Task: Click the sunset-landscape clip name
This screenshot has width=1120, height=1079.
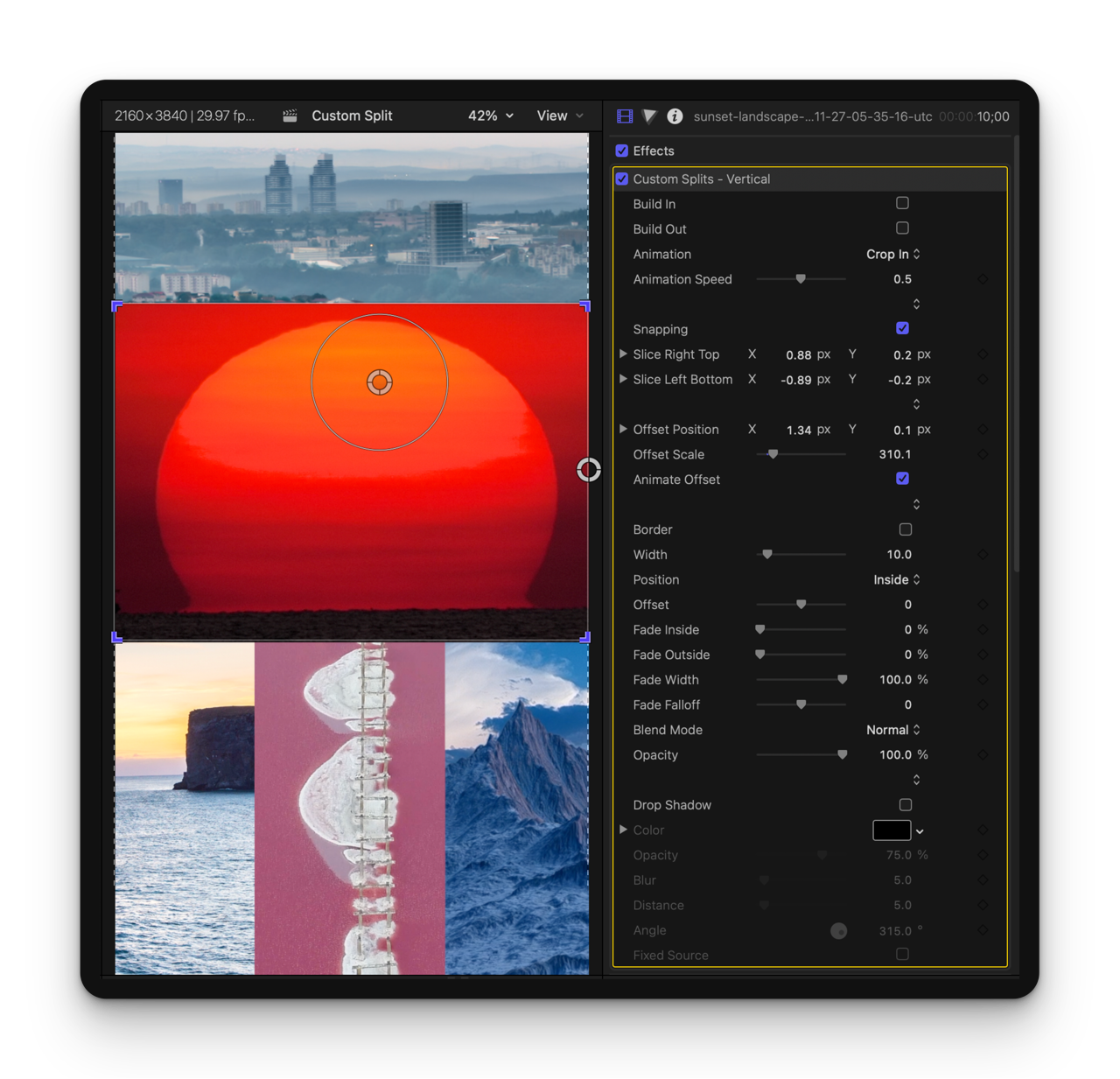Action: (x=813, y=116)
